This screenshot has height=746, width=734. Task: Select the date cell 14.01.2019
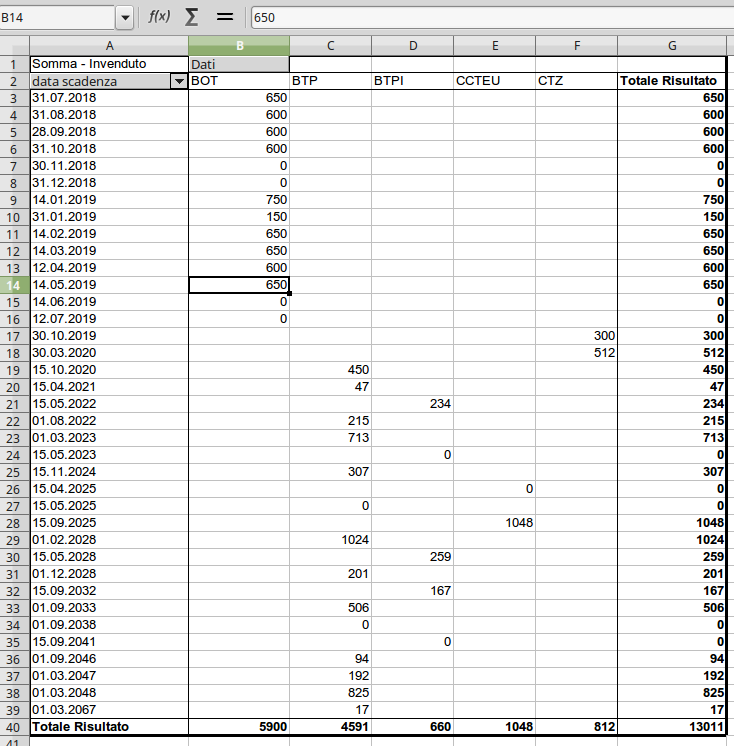[x=109, y=200]
